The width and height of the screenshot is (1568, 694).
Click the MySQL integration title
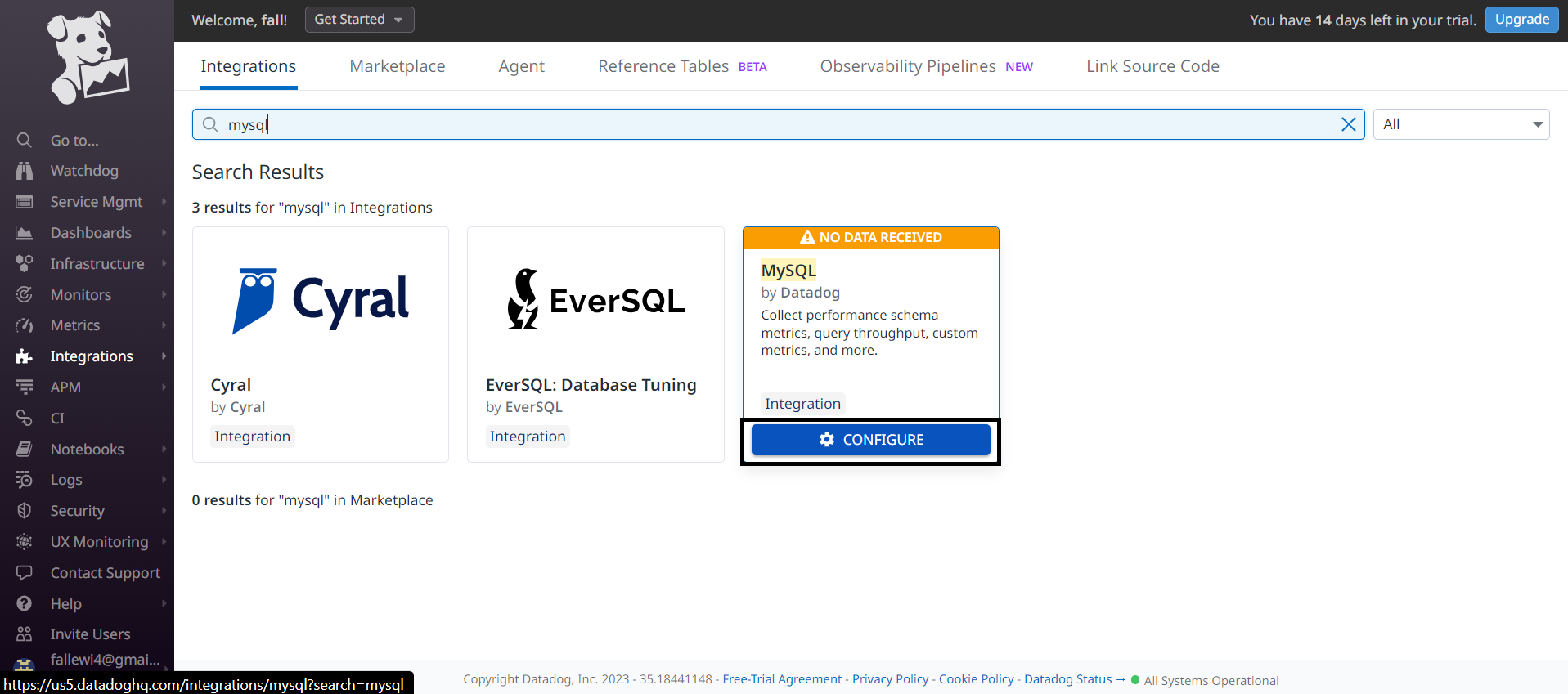(x=788, y=271)
